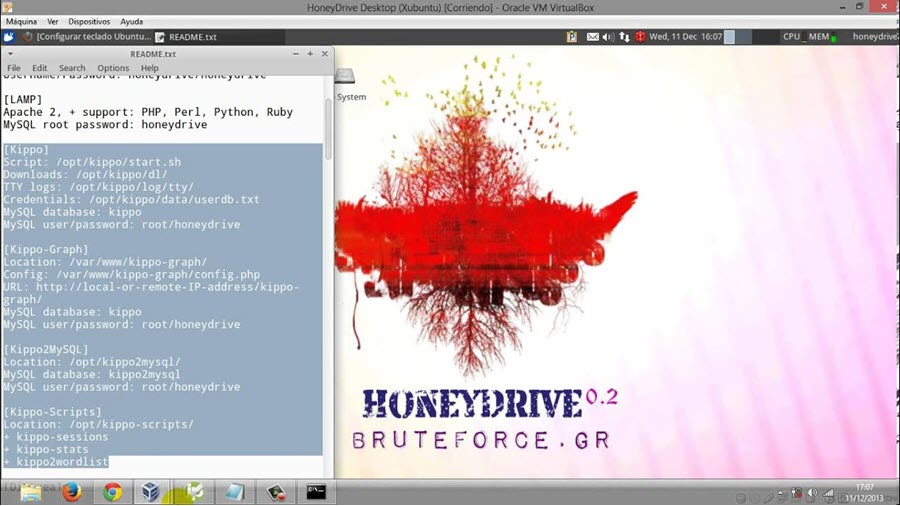Click the "+ kippo2wordlist" line
Screen dimensions: 900x506
tap(56, 462)
